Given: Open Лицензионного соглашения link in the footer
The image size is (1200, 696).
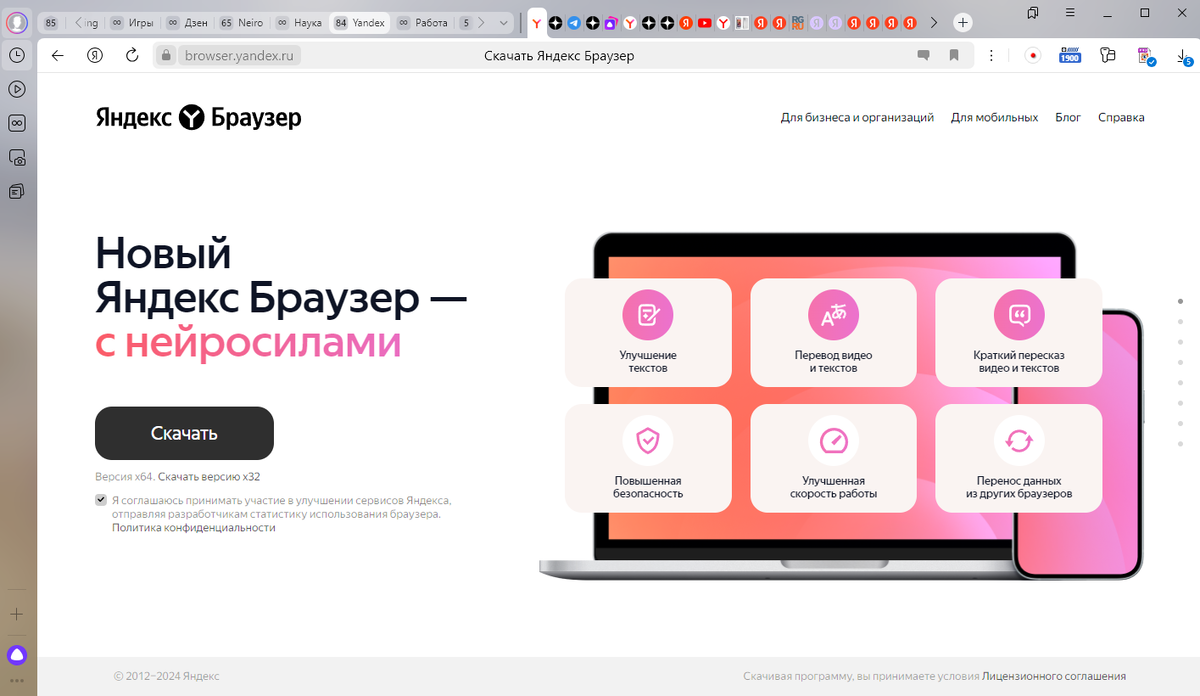Looking at the screenshot, I should coord(1054,676).
